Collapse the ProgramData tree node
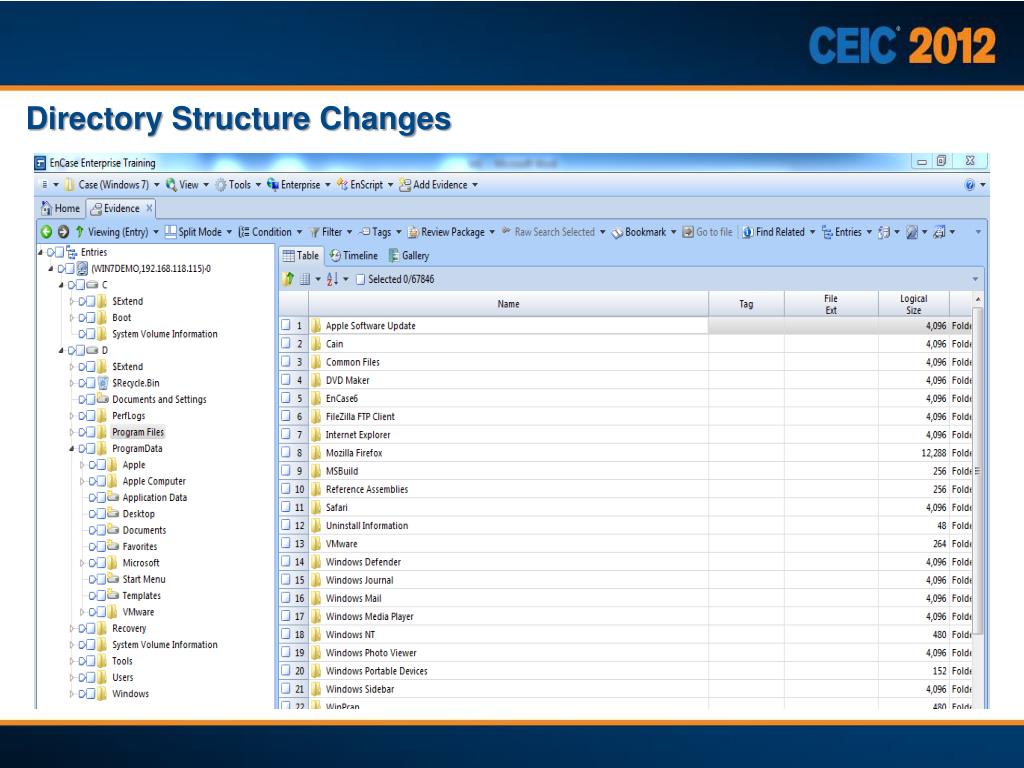 [x=72, y=449]
